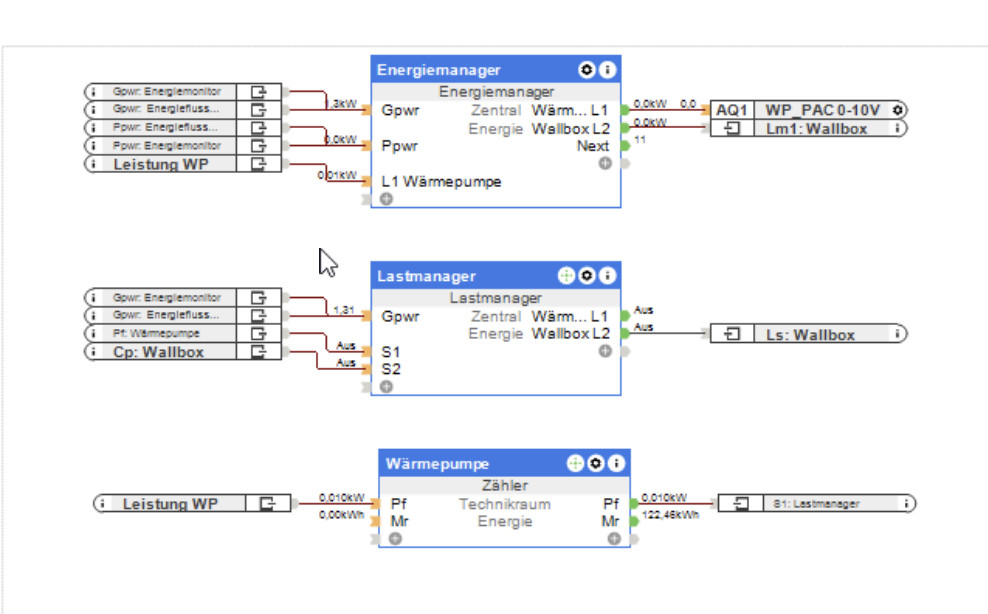The width and height of the screenshot is (988, 614).
Task: Open settings gear on Wärmepumpe block
Action: [x=595, y=463]
